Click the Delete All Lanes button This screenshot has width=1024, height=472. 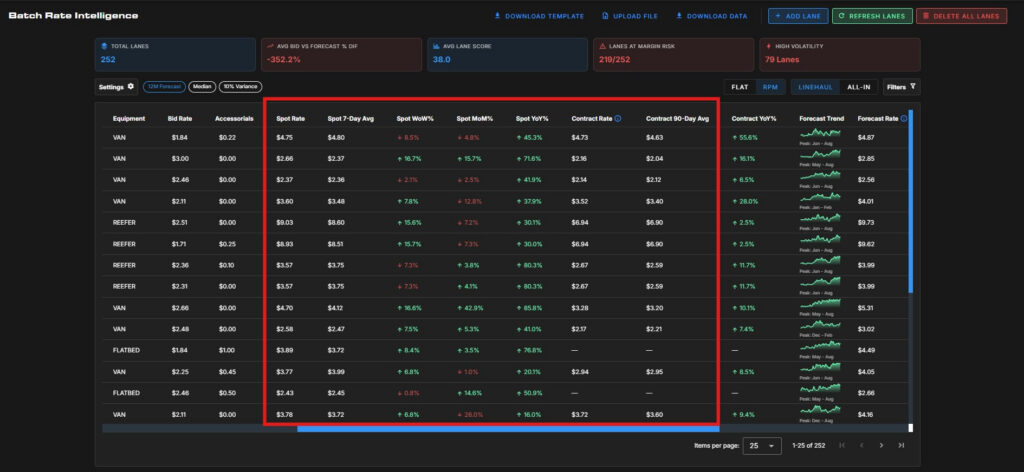pos(961,16)
